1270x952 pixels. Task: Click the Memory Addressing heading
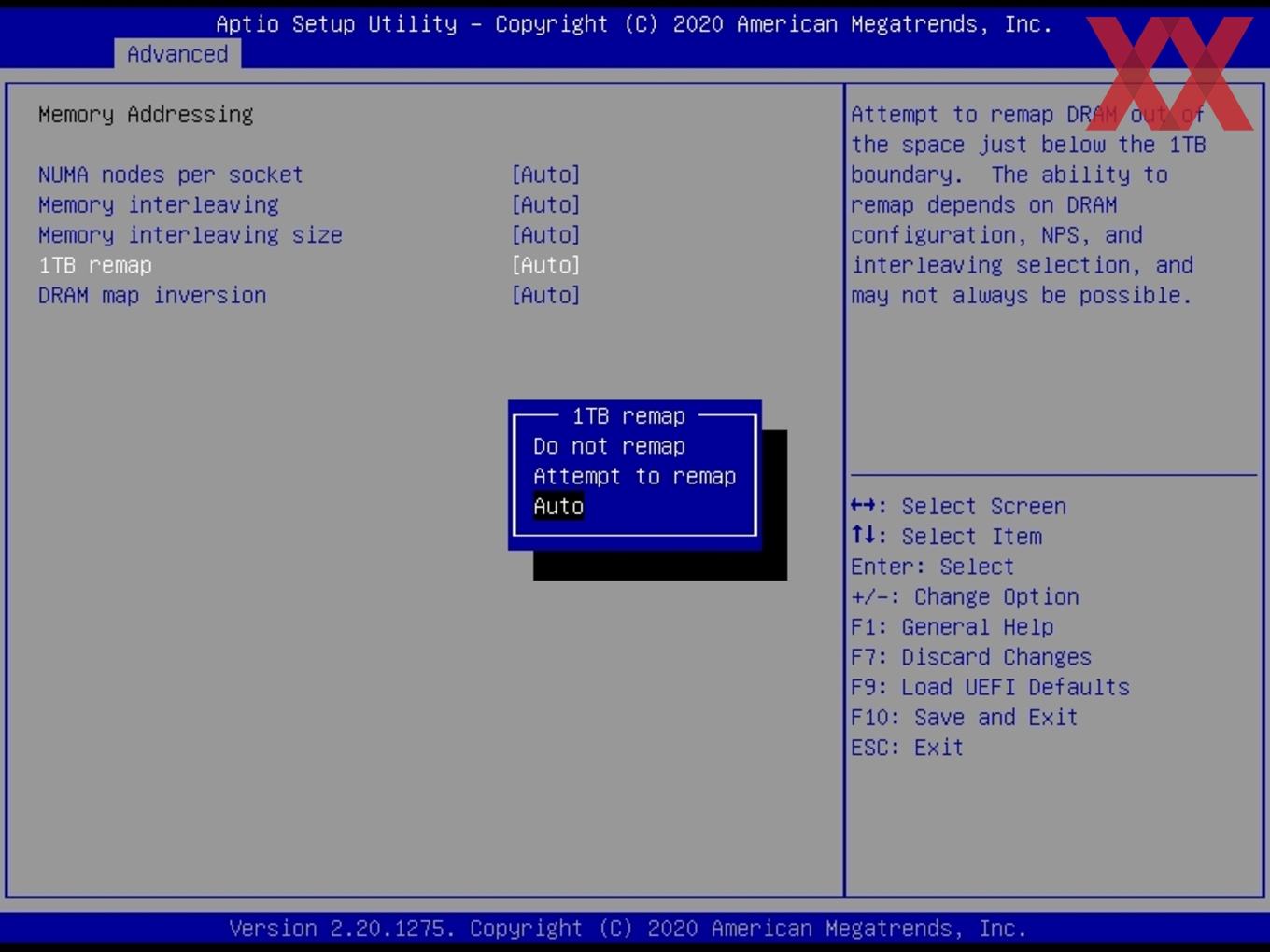pos(146,115)
